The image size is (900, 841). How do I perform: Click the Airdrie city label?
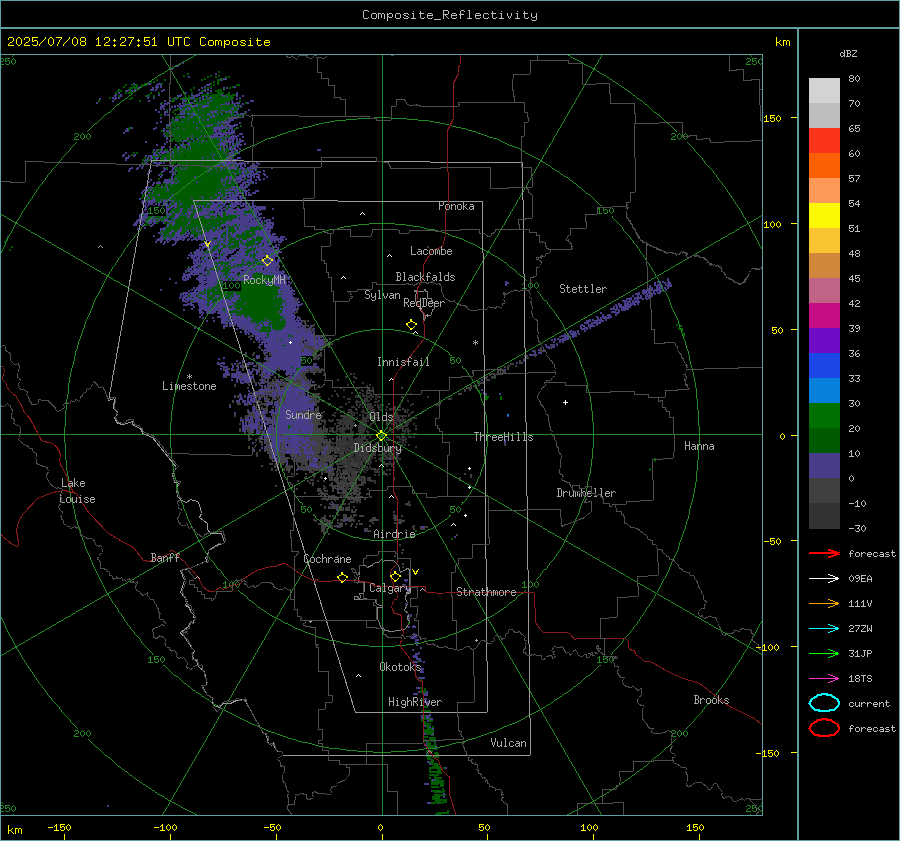394,534
